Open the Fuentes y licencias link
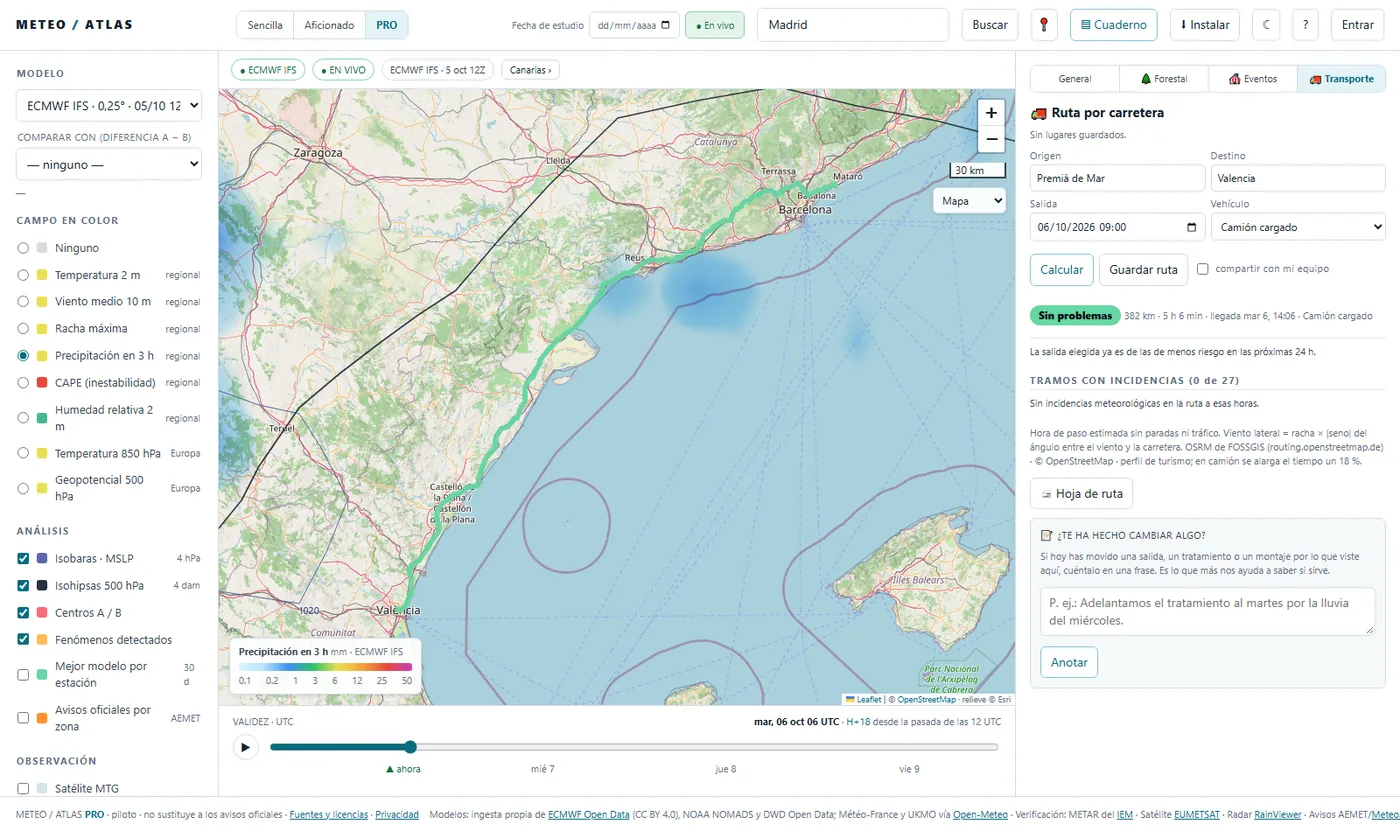 [329, 815]
